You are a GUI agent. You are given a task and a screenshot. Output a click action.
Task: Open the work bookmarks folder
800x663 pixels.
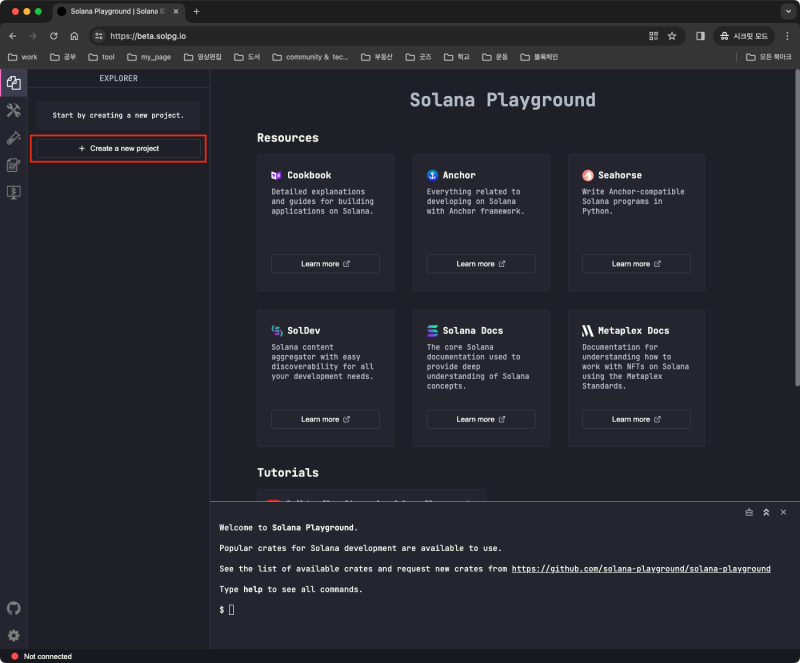23,57
